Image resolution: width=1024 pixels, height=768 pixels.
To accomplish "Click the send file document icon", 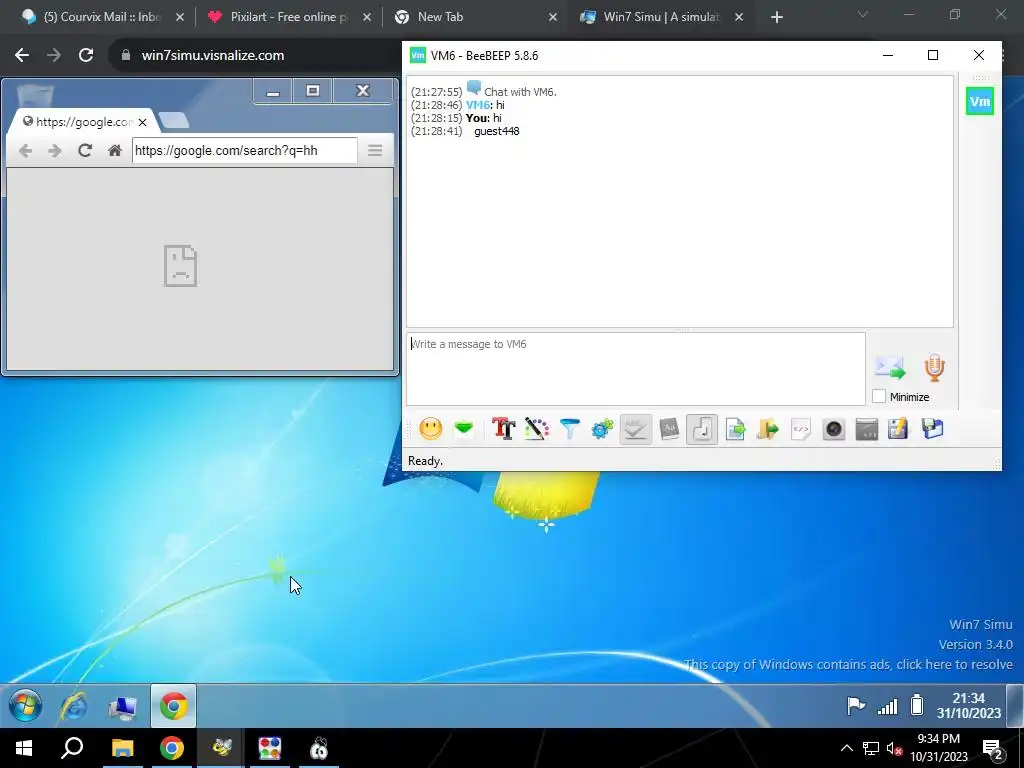I will 735,429.
